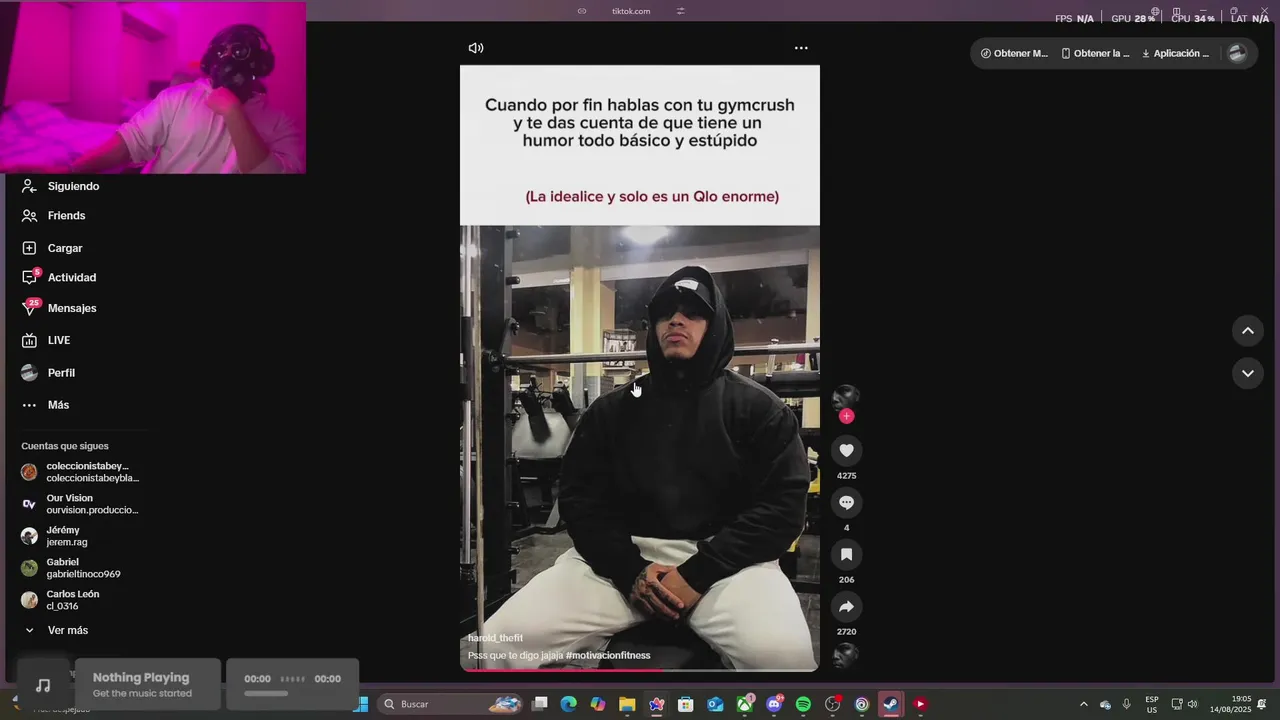Open the #motivacionfitness hashtag
The width and height of the screenshot is (1280, 720).
pyautogui.click(x=608, y=656)
